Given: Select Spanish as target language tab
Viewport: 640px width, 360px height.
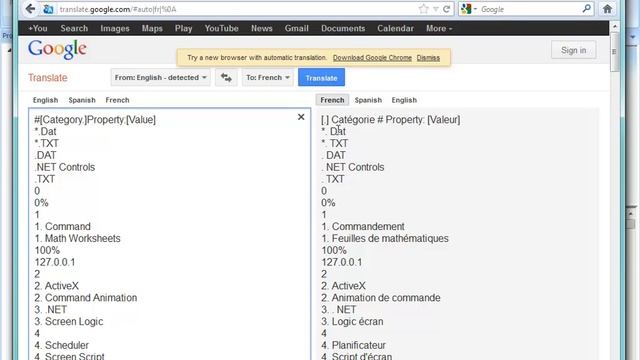Looking at the screenshot, I should coord(368,100).
